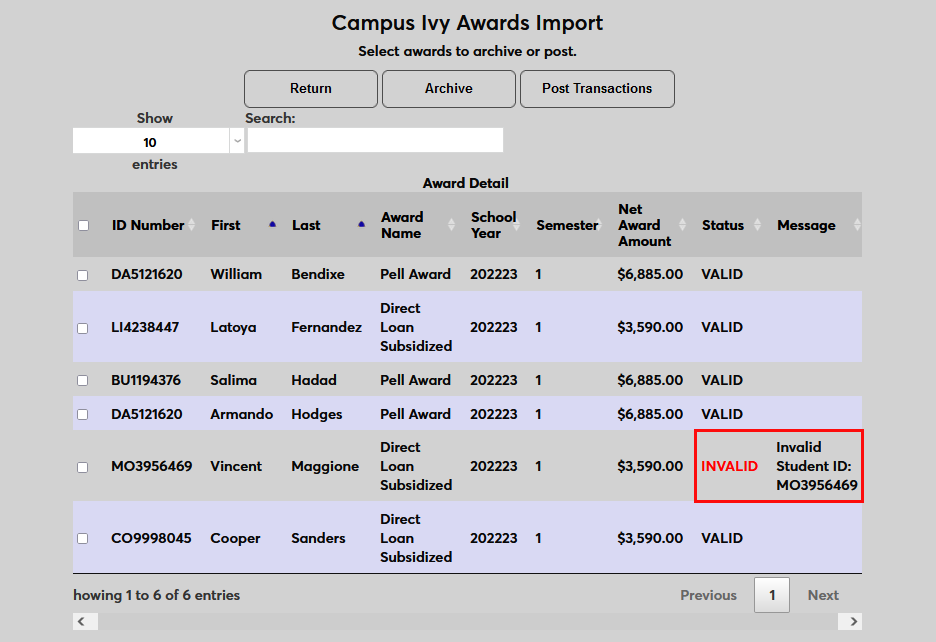Viewport: 936px width, 642px height.
Task: Select William Bendixe's award checkbox
Action: coord(83,275)
